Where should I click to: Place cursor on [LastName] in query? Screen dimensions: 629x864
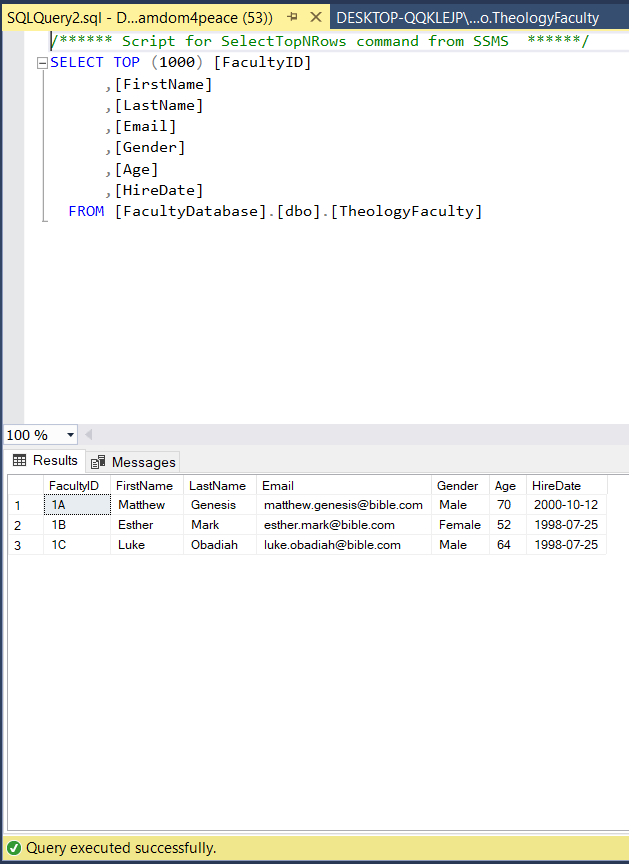159,105
